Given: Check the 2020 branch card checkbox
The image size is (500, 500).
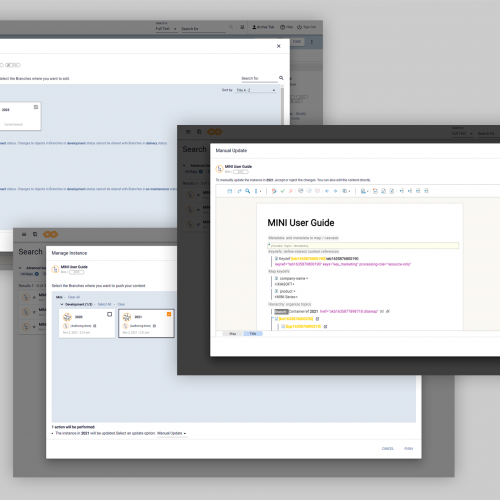Looking at the screenshot, I should 109,314.
